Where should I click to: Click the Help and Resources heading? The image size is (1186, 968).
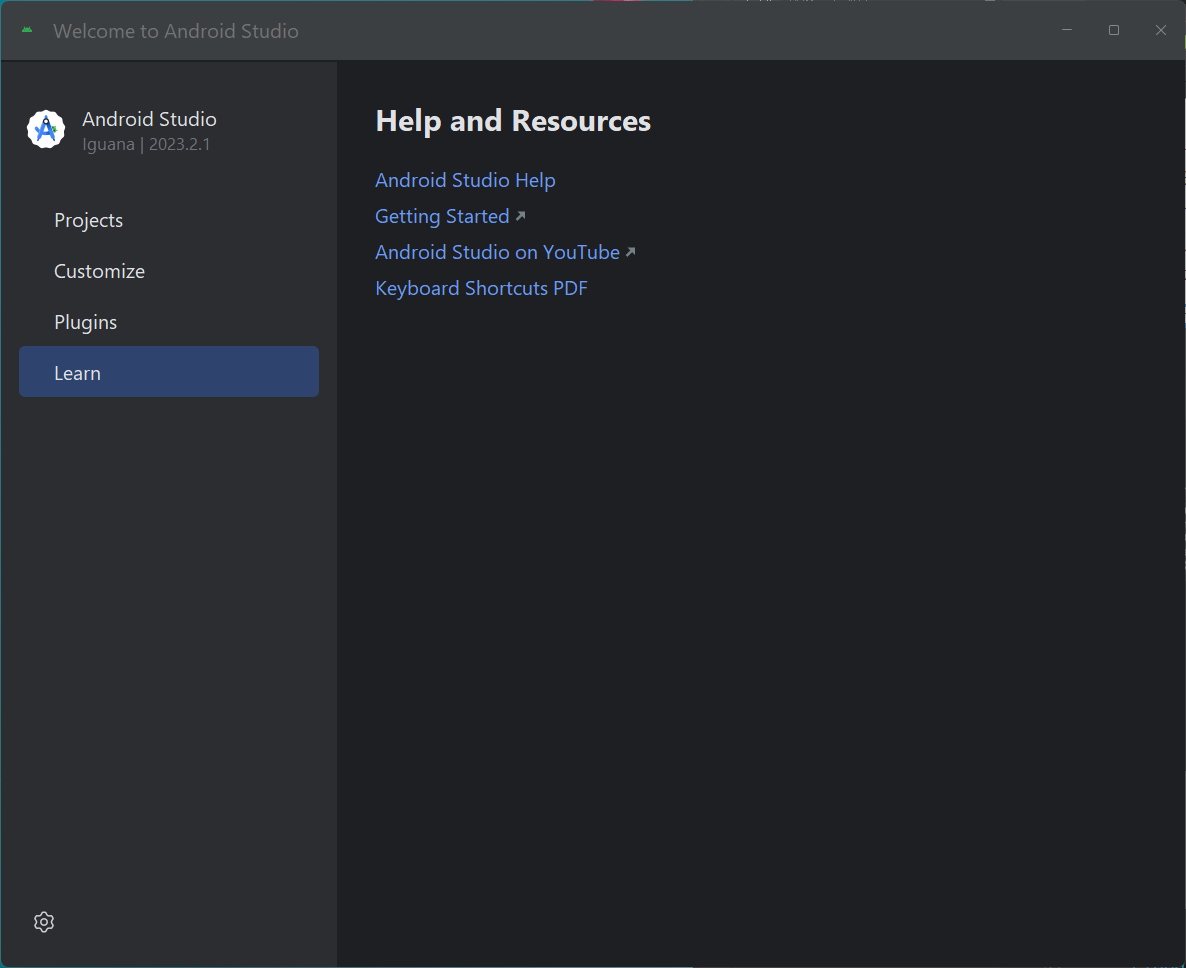(513, 121)
